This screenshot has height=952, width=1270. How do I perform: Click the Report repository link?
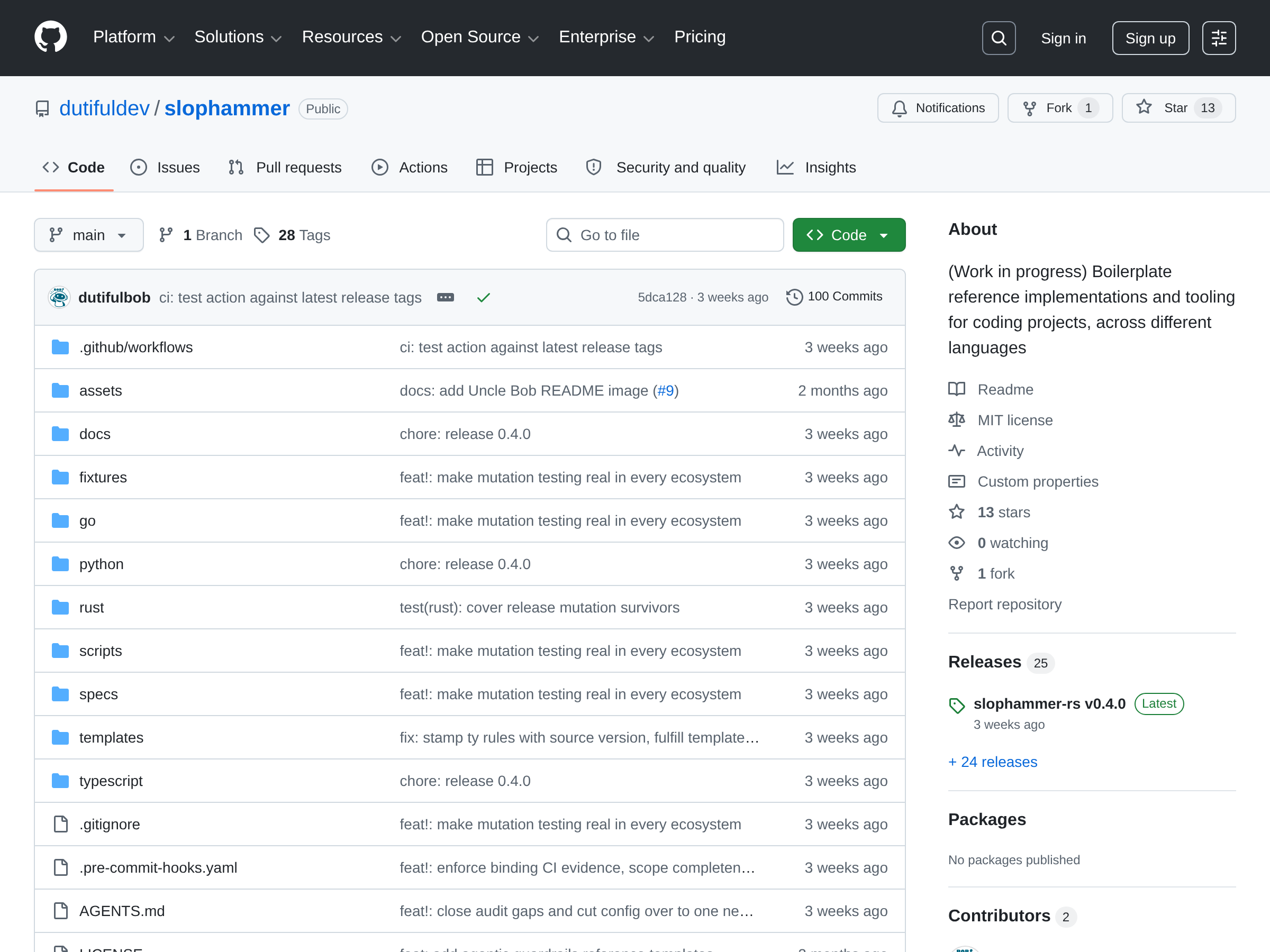point(1005,604)
